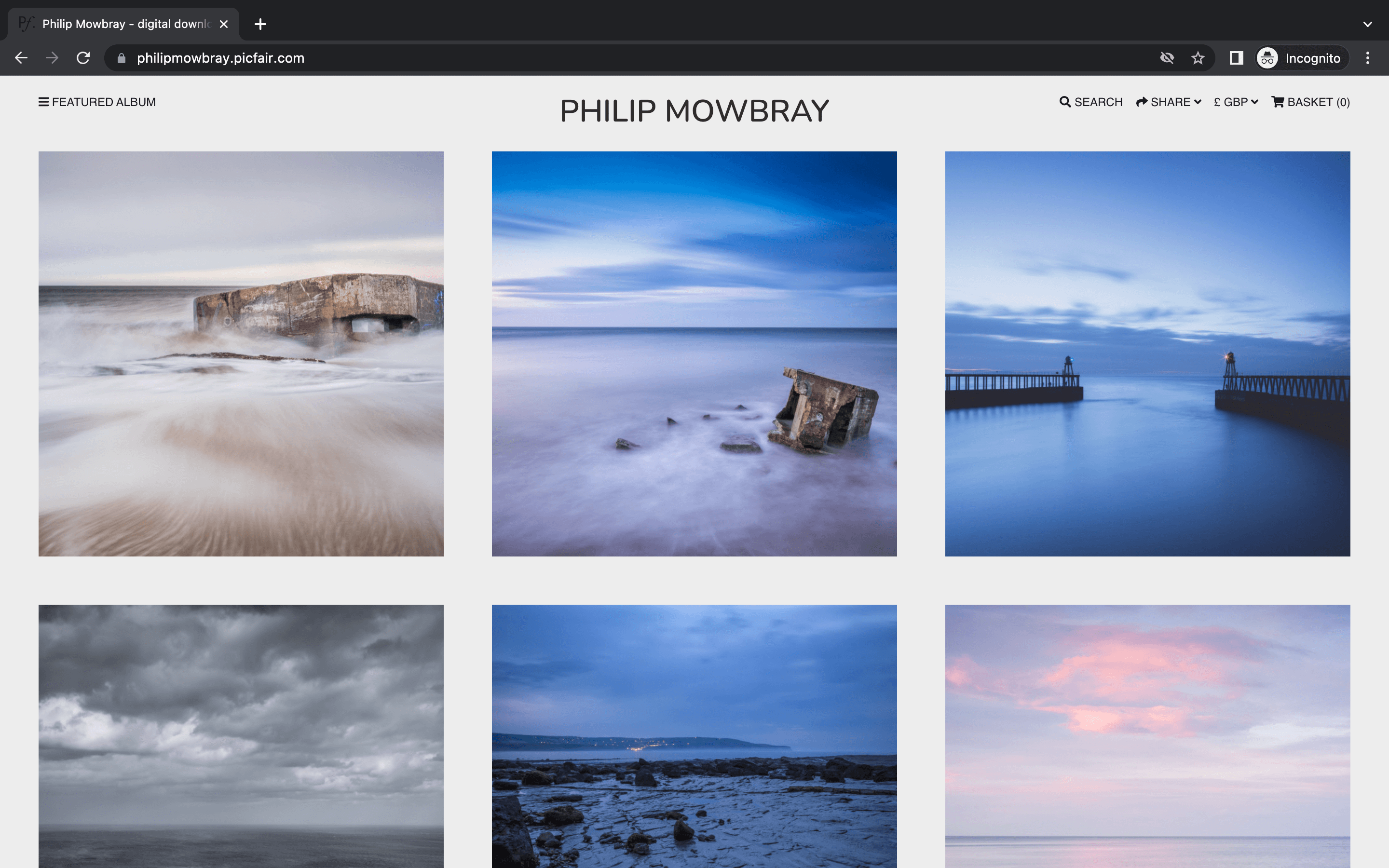Open the bunker in waves photo

241,353
